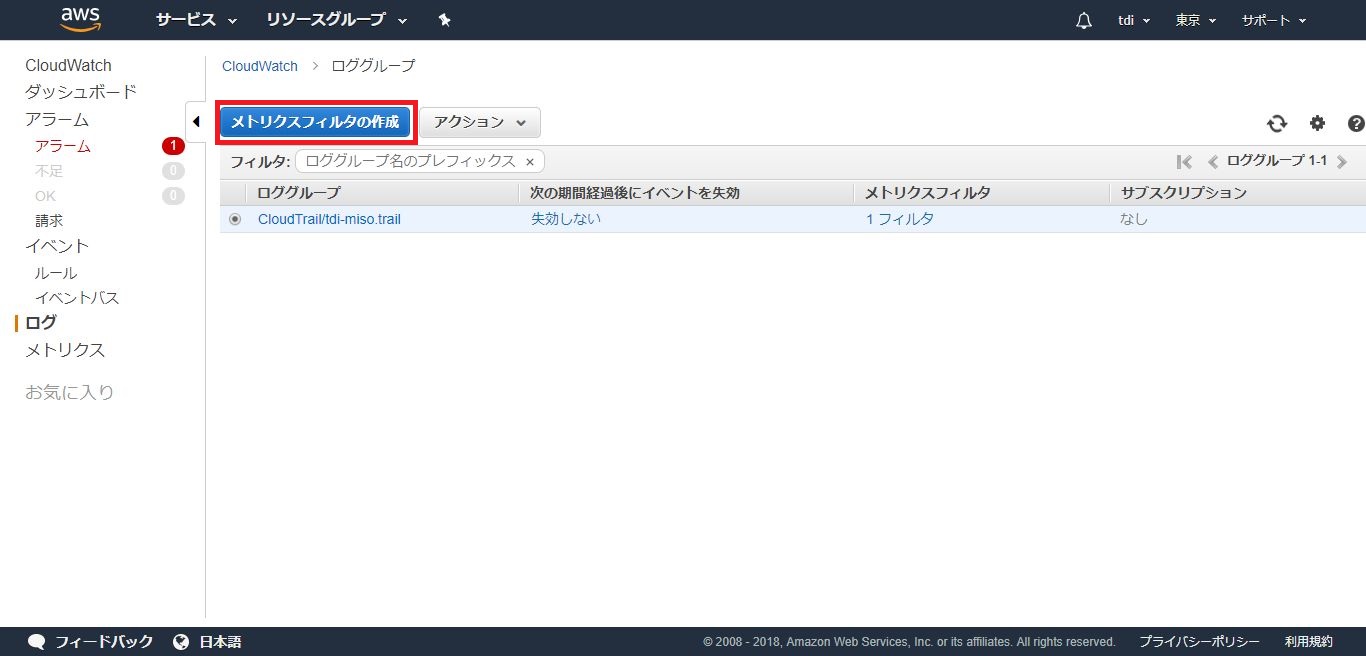The width and height of the screenshot is (1366, 656).
Task: Click the AWS logo home icon
Action: click(82, 19)
